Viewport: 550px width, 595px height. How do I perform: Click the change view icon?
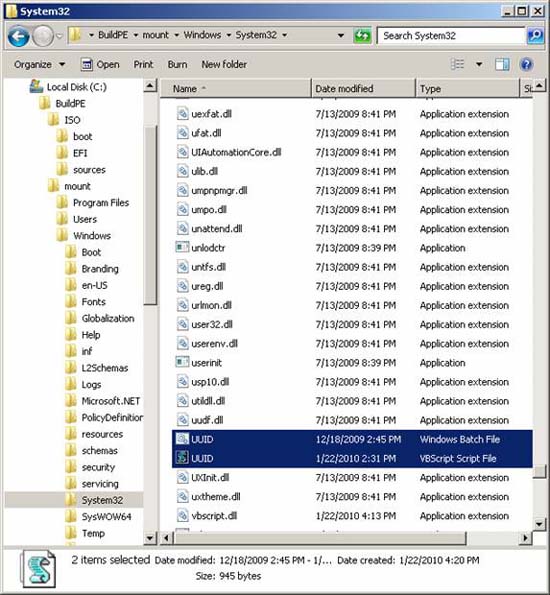[457, 64]
